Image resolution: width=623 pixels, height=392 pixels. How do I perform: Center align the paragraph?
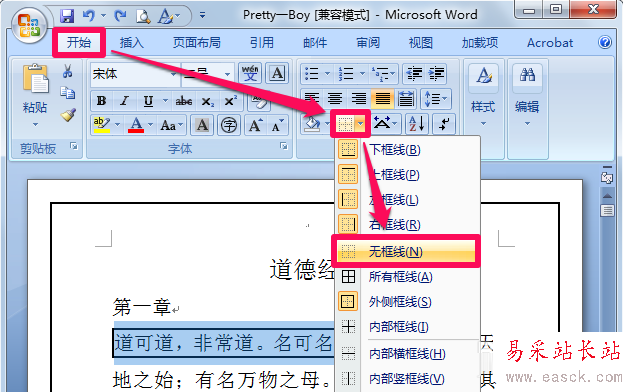[335, 98]
